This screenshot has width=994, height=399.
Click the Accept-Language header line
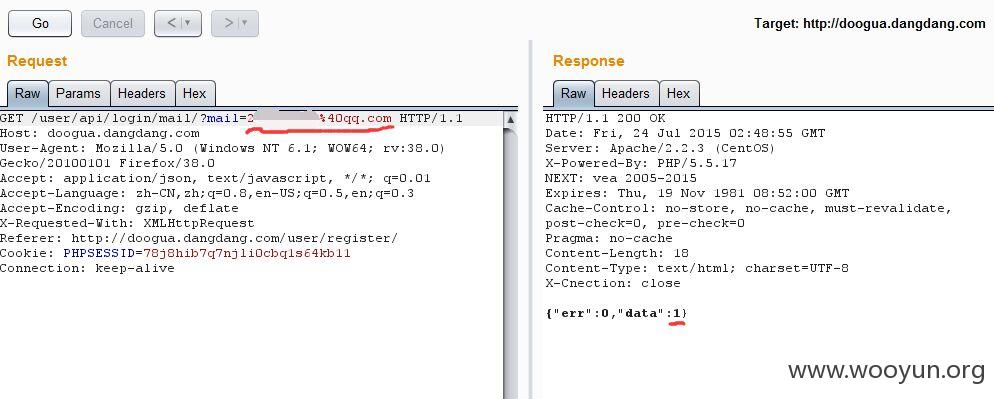click(x=207, y=193)
